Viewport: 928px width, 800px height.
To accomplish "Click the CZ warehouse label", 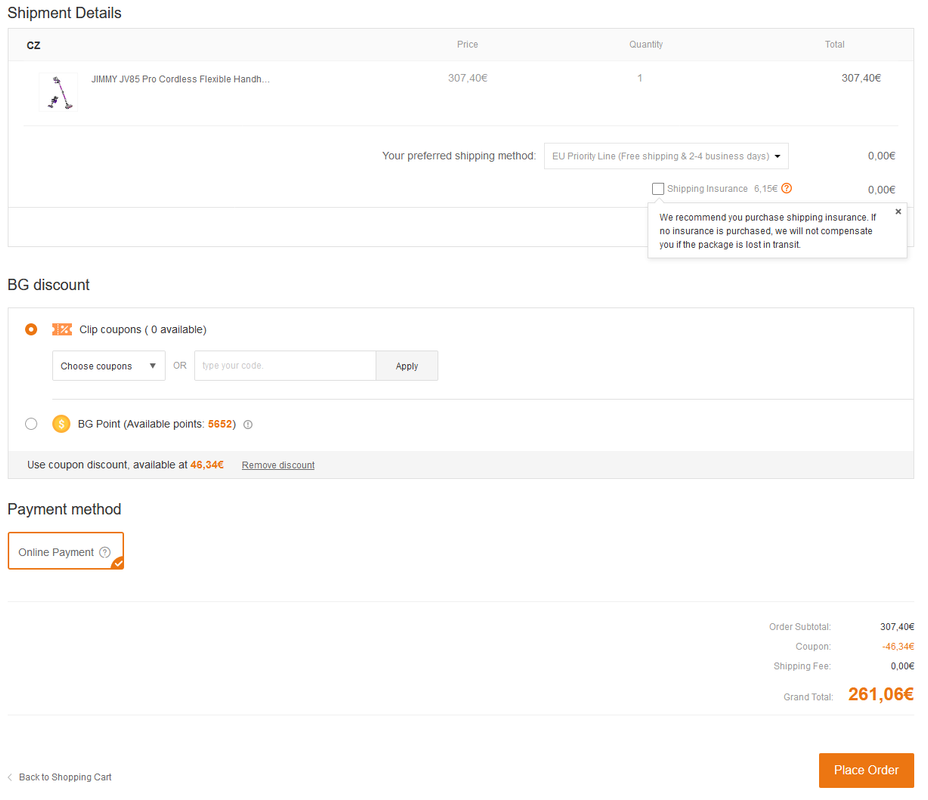I will pyautogui.click(x=34, y=46).
